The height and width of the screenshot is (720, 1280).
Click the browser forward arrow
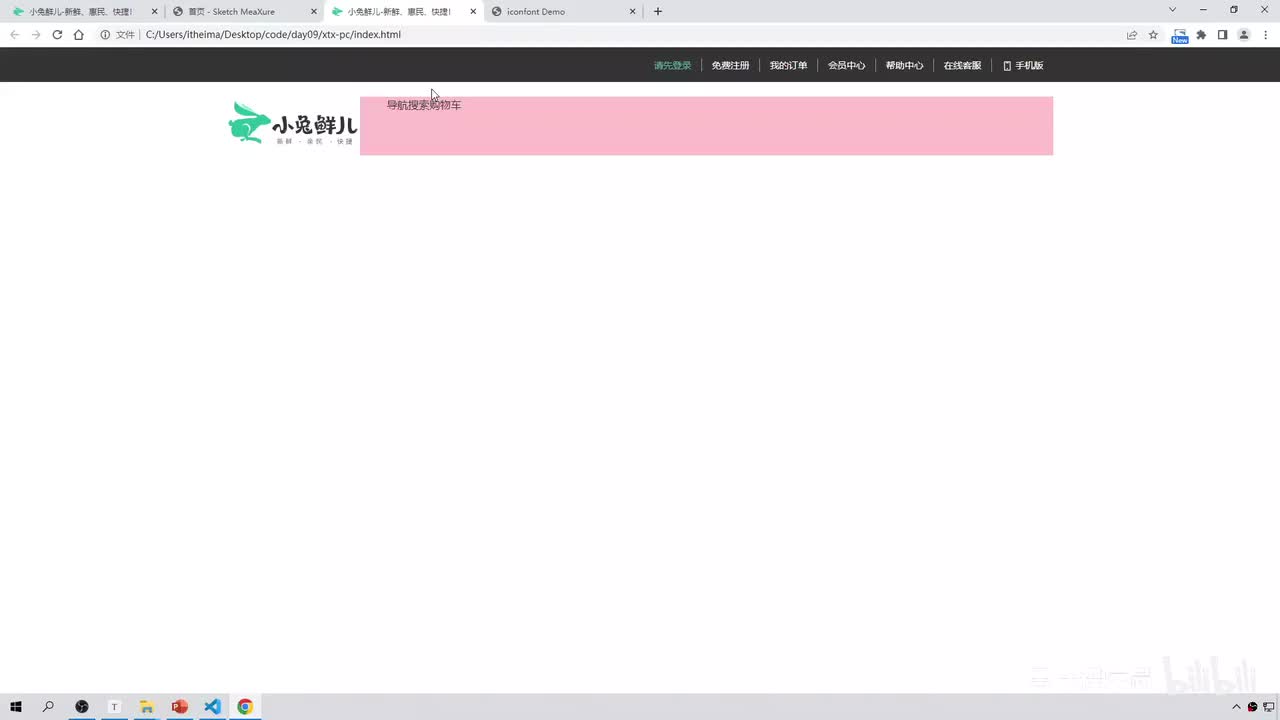coord(36,34)
